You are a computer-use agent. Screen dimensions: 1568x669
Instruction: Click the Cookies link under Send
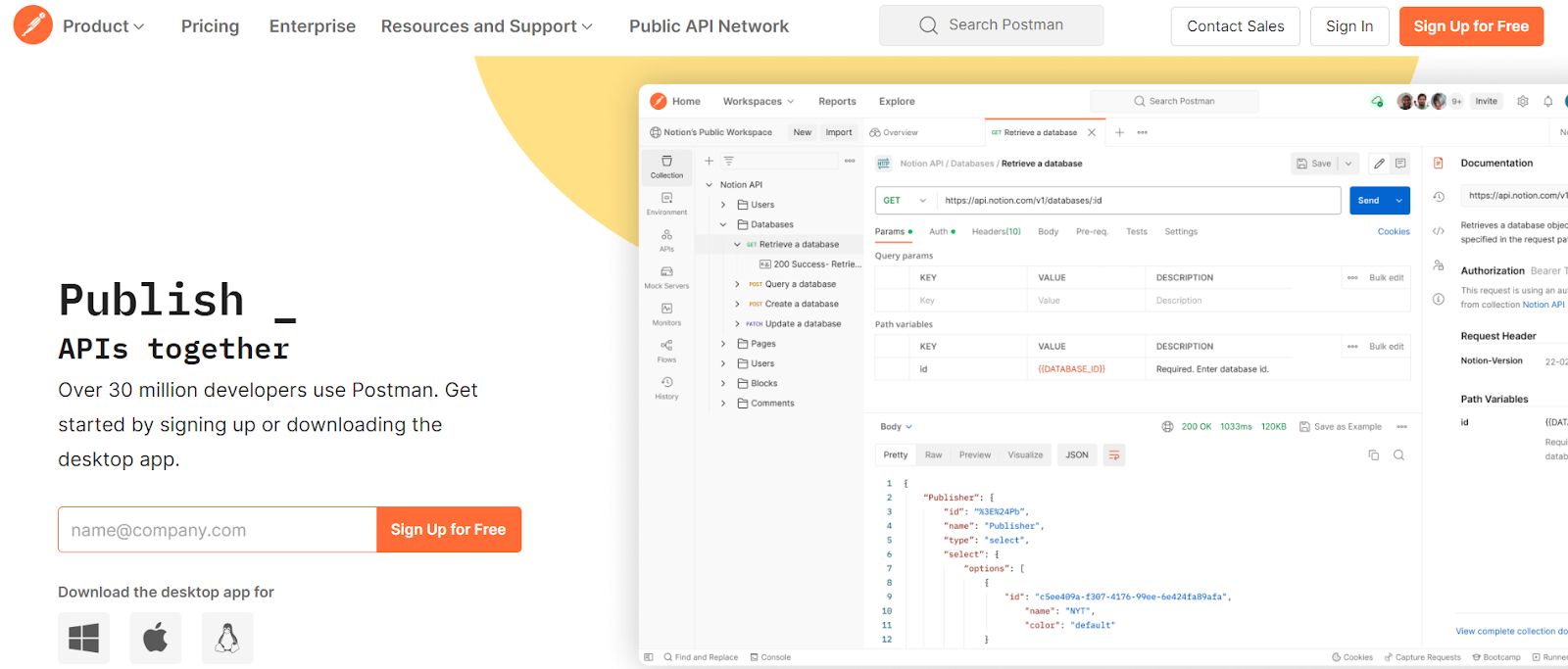click(x=1394, y=231)
